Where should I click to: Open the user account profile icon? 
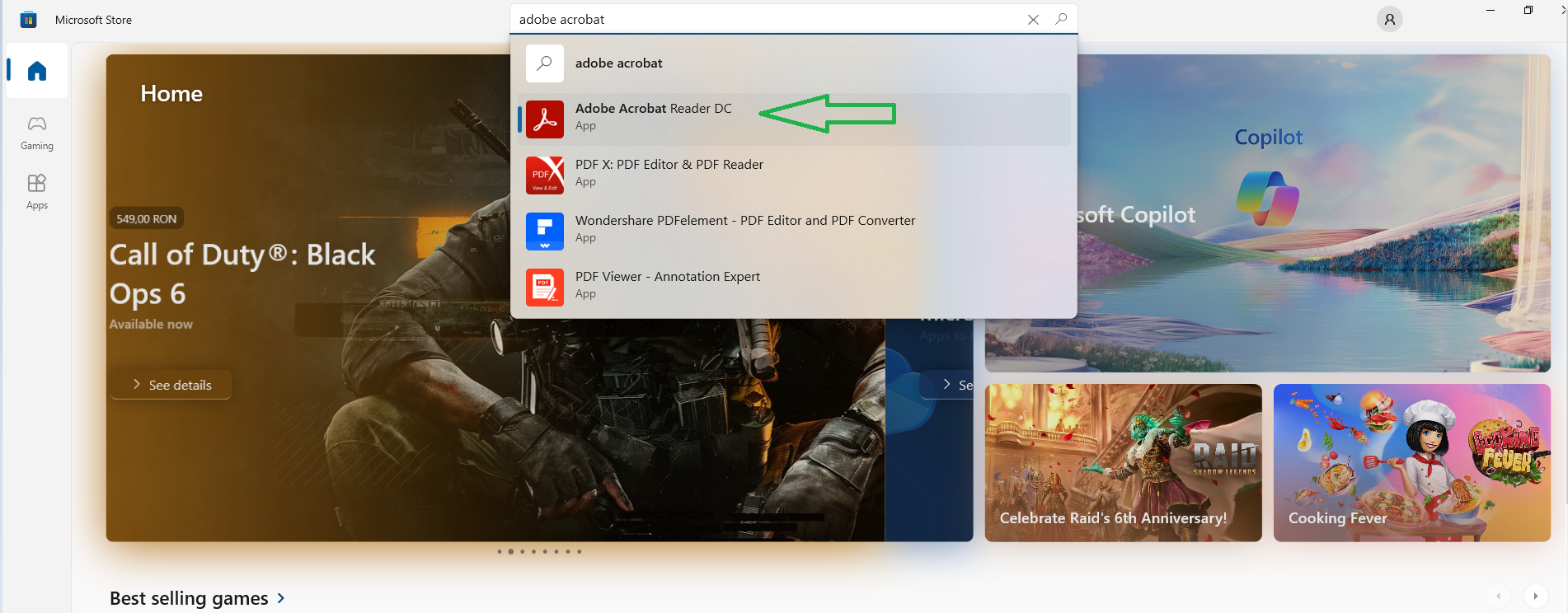click(x=1389, y=19)
